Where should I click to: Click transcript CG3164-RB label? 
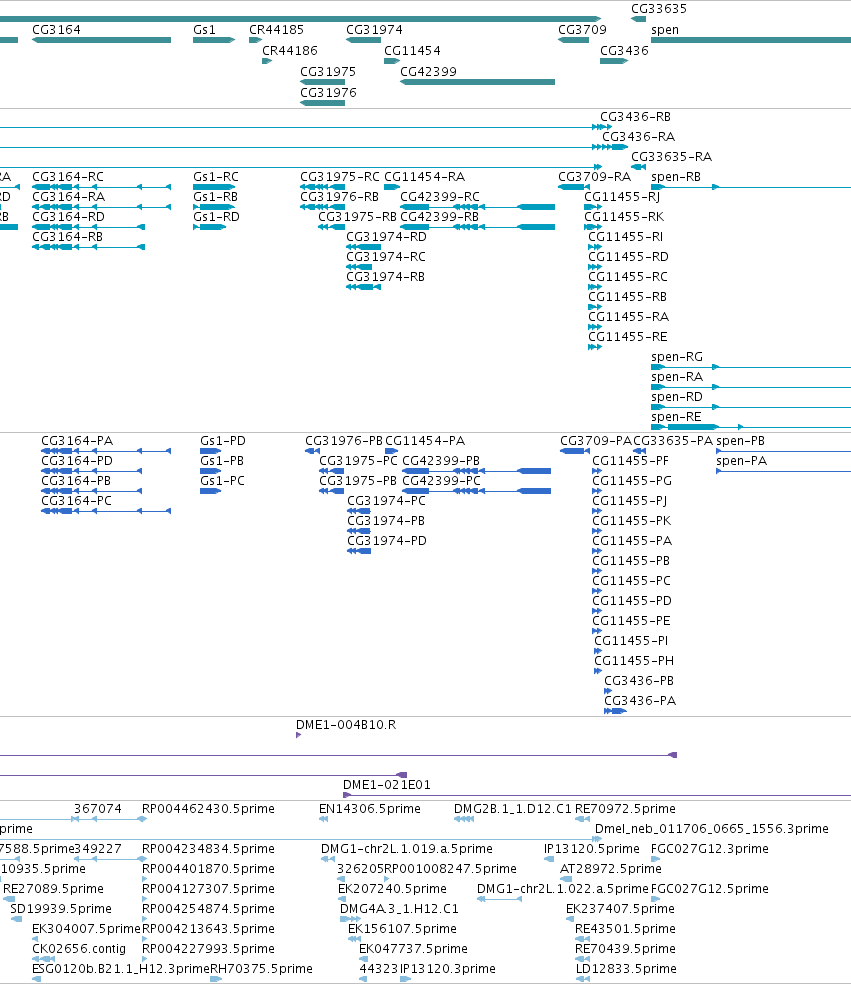tap(67, 237)
